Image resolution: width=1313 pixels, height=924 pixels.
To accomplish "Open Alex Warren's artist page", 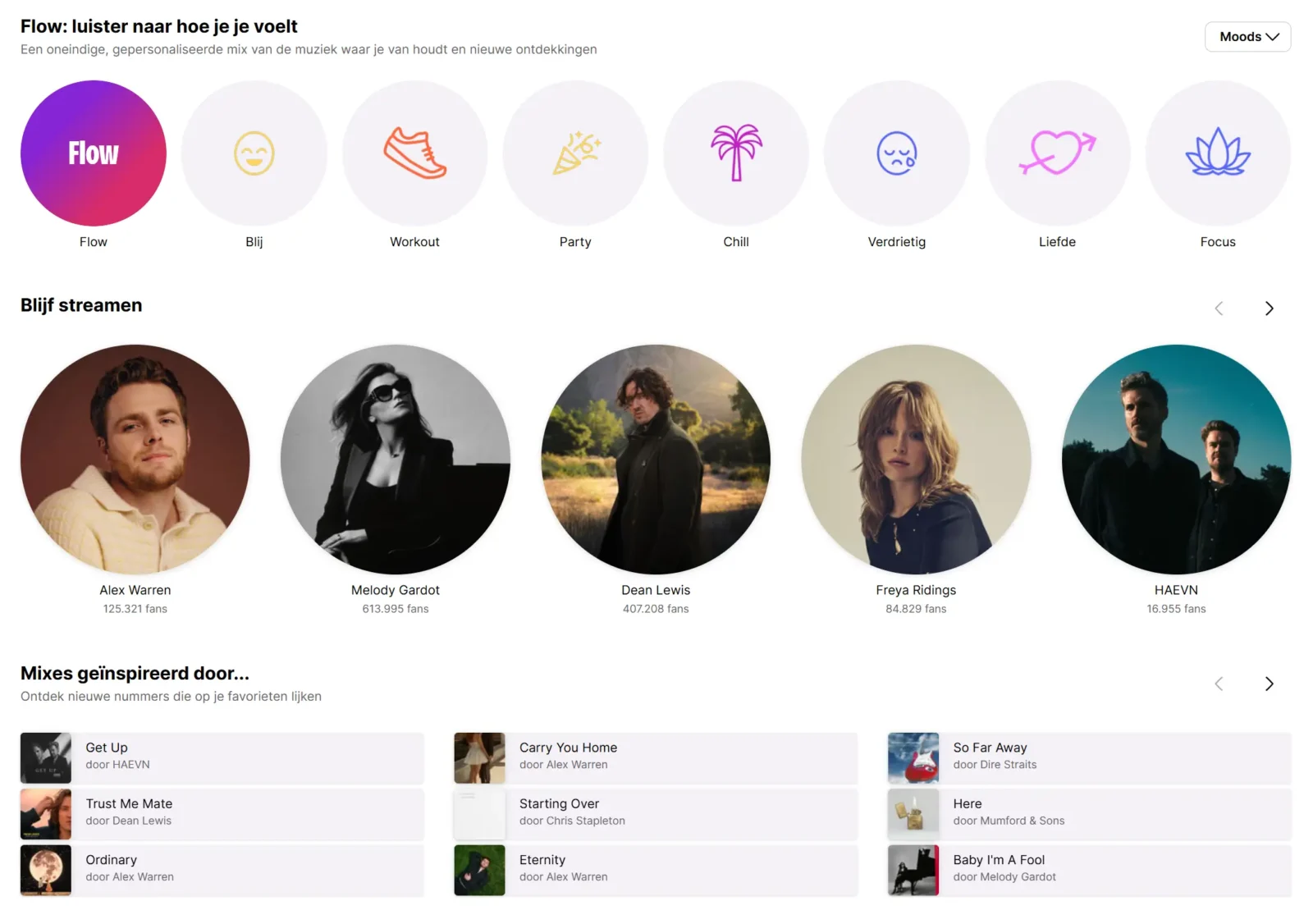I will pyautogui.click(x=135, y=460).
